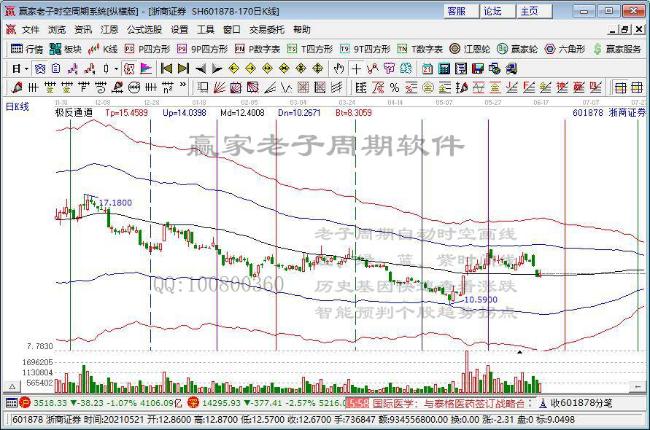
Task: Click the floppy disk save icon
Action: [478, 69]
